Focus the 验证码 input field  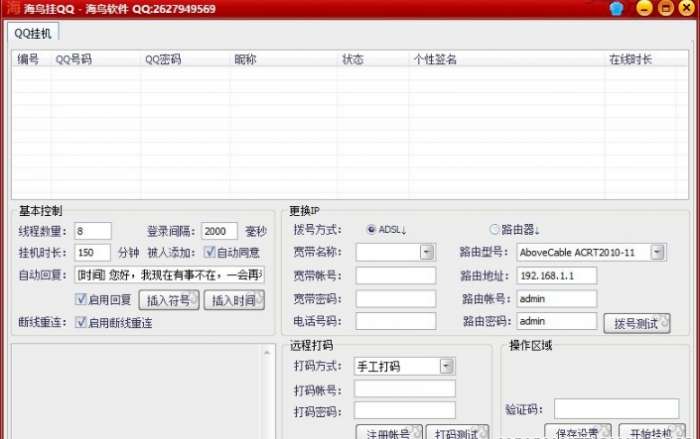[617, 409]
